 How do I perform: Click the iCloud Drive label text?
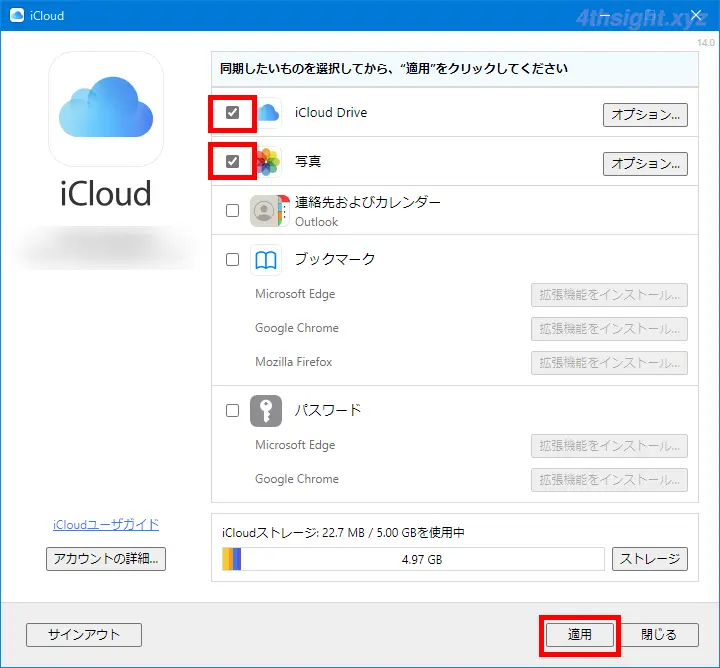pos(331,112)
